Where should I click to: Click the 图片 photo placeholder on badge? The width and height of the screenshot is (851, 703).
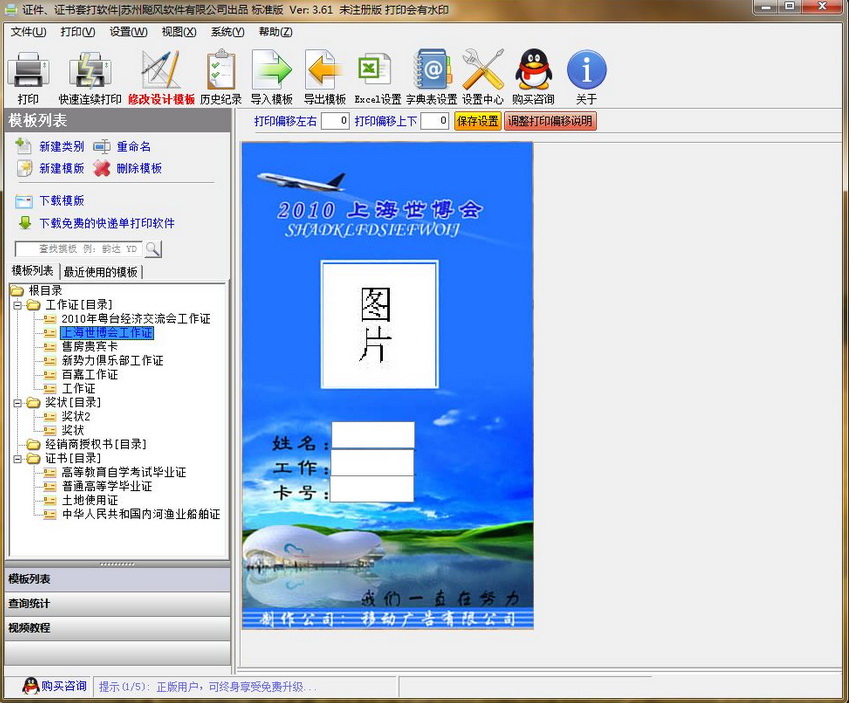pos(379,325)
